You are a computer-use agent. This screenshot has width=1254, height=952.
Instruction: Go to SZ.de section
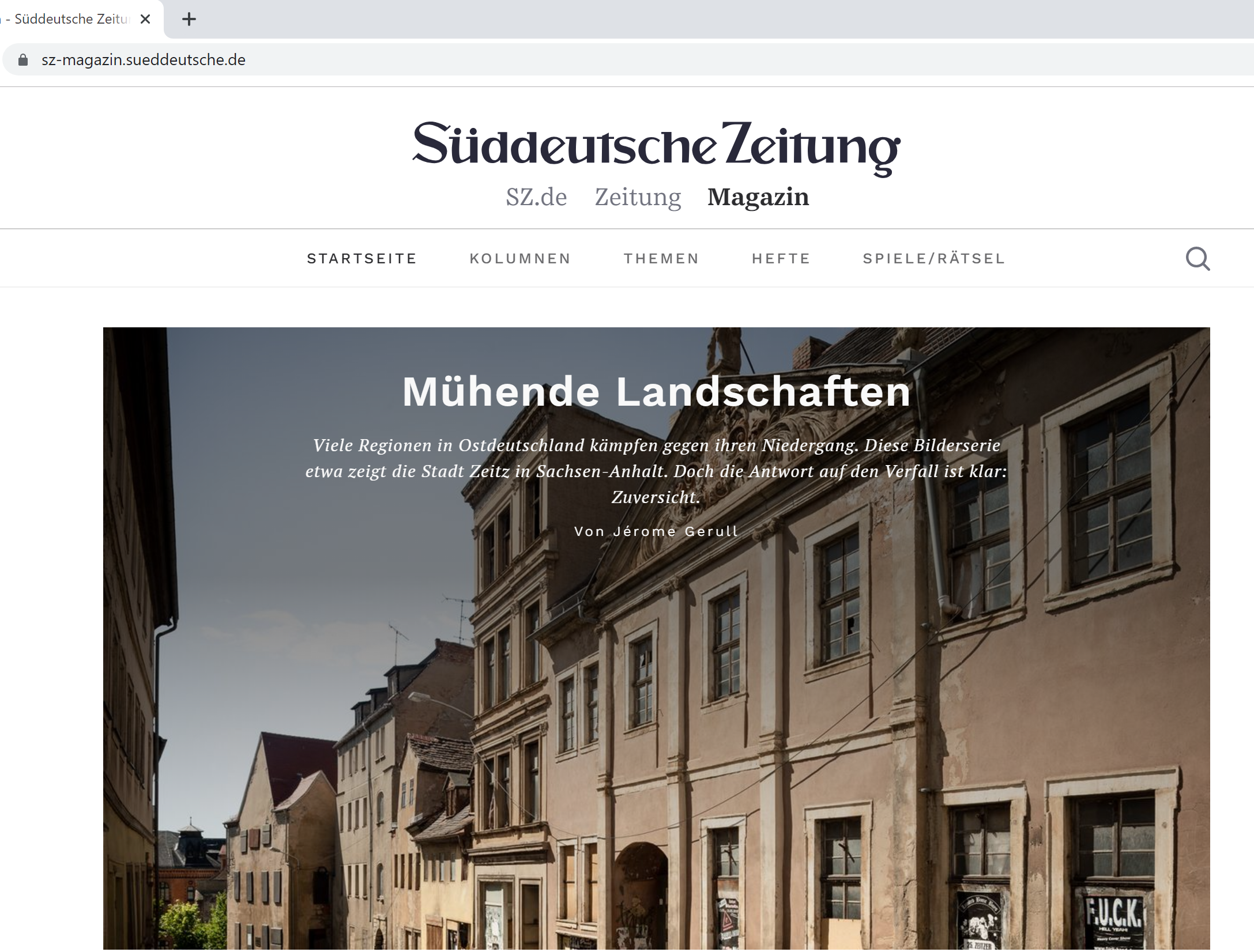tap(536, 197)
